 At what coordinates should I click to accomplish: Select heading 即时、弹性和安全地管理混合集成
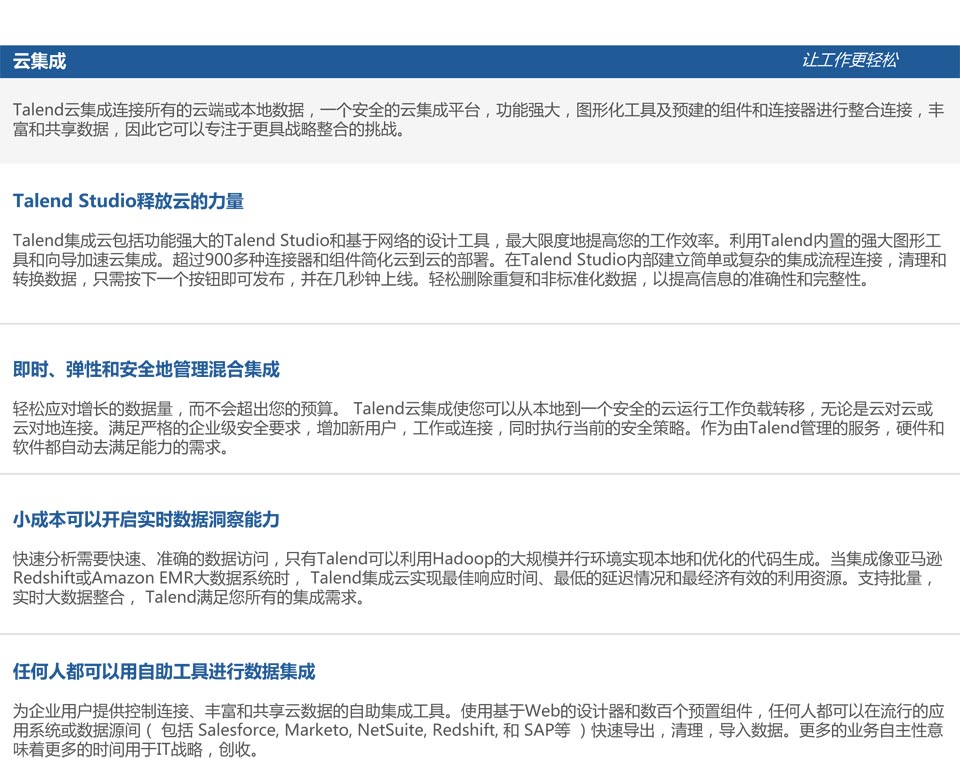click(146, 370)
